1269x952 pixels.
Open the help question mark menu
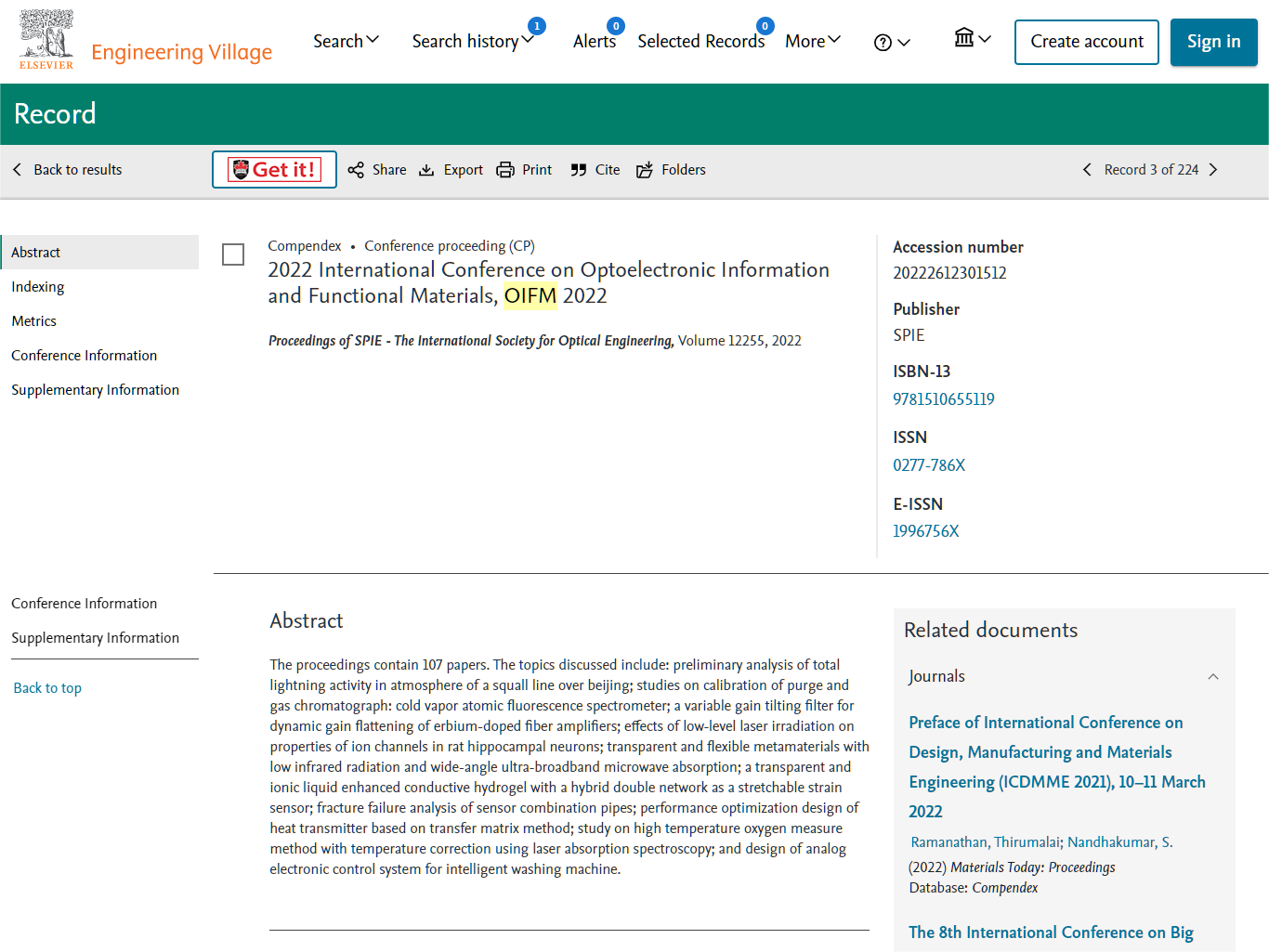click(x=892, y=43)
